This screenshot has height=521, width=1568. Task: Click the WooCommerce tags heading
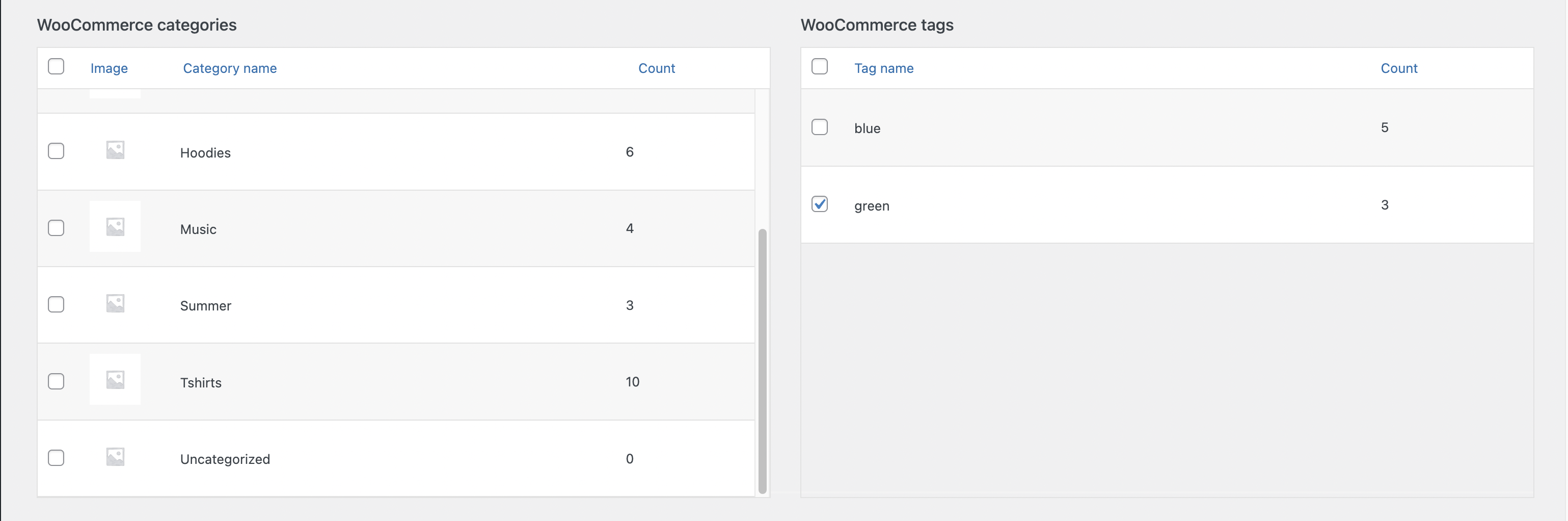[877, 25]
